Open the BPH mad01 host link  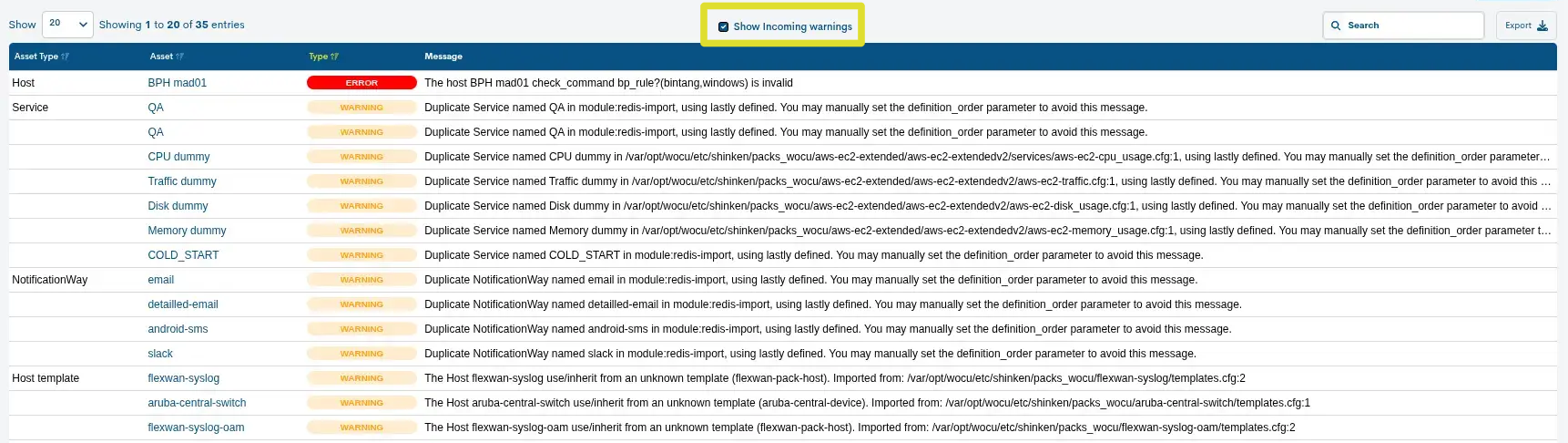(x=177, y=83)
